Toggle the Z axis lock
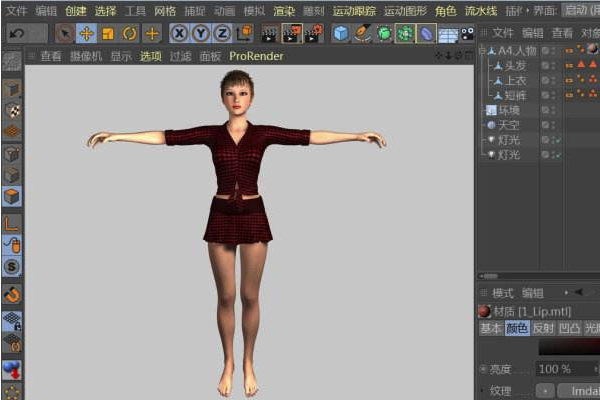 coord(221,33)
